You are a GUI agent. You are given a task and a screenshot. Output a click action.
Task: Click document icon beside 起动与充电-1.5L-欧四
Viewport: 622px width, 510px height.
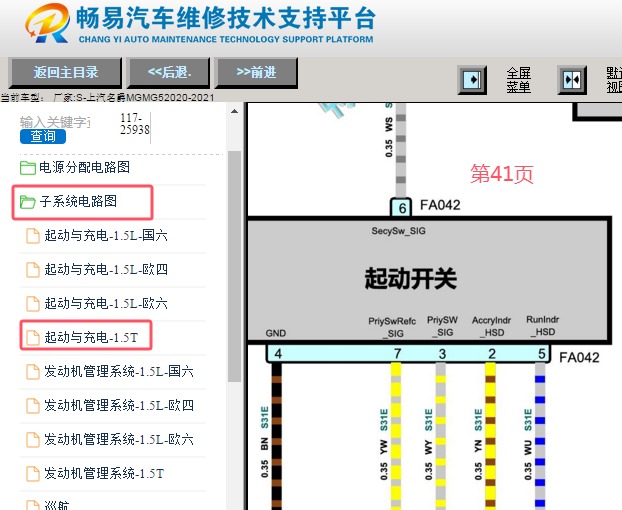pyautogui.click(x=33, y=270)
